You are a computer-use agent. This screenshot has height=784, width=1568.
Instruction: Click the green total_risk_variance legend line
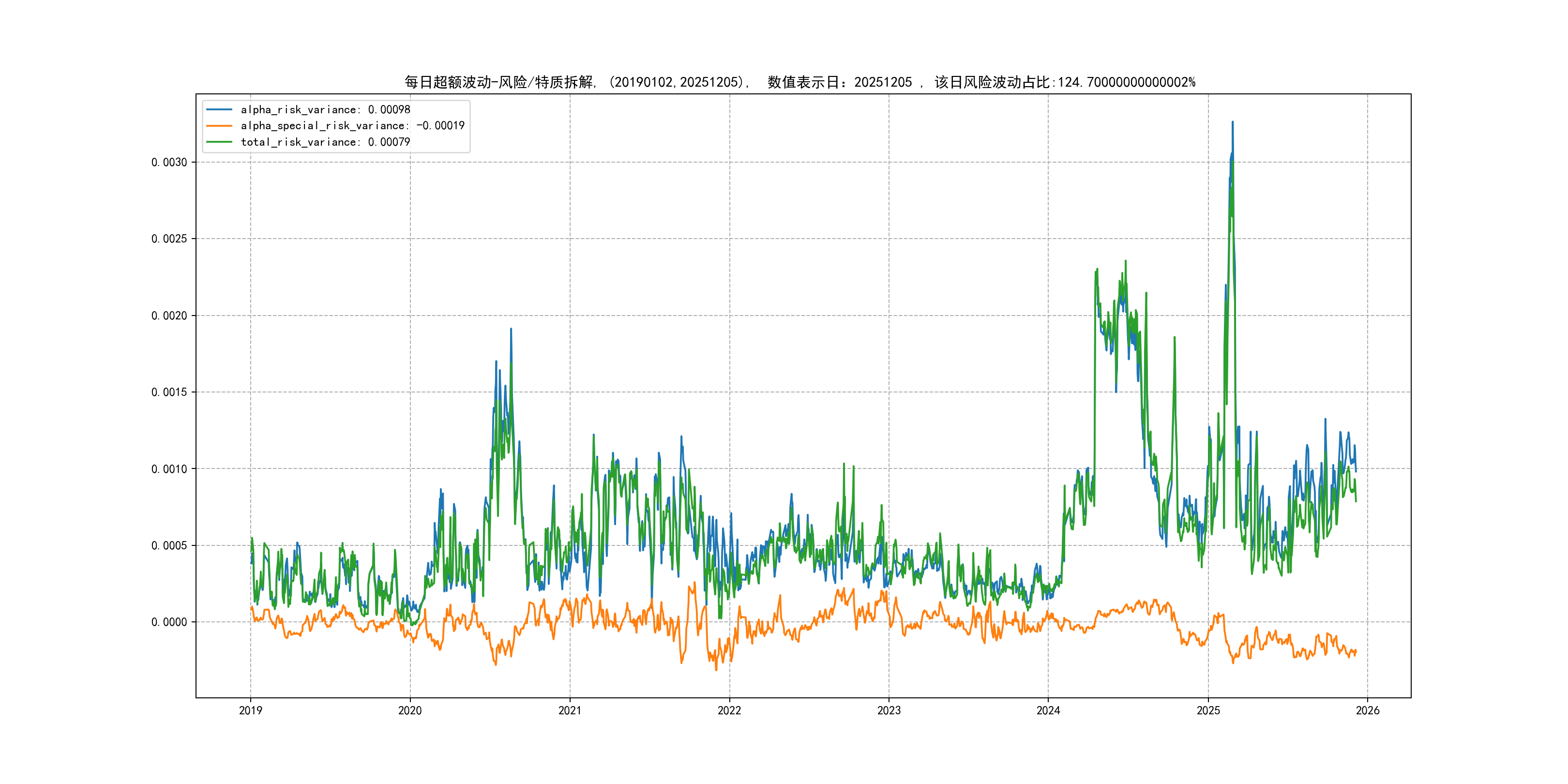click(219, 142)
